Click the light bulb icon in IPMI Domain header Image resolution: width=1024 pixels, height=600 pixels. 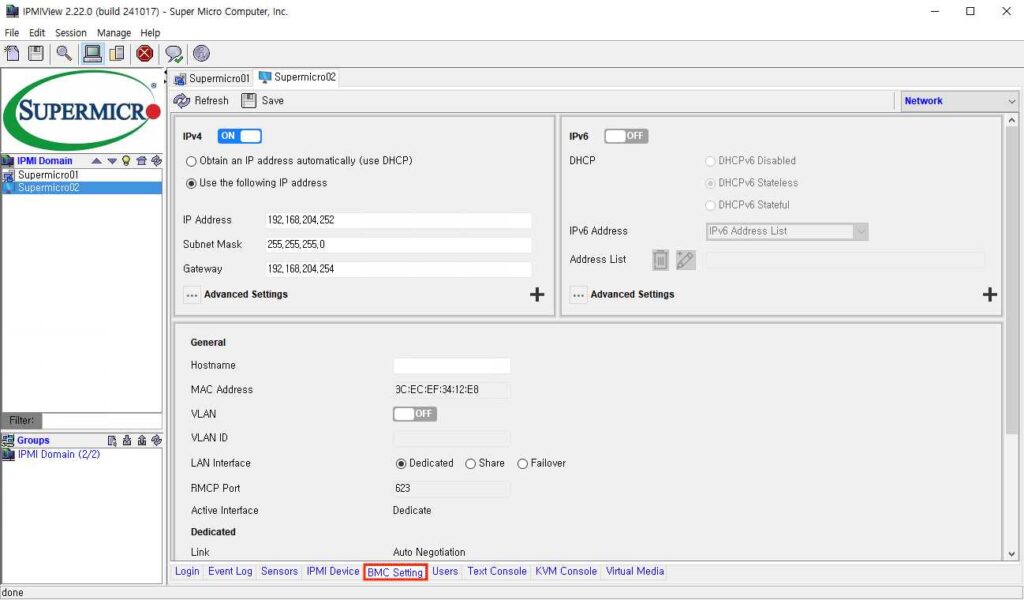[x=126, y=161]
